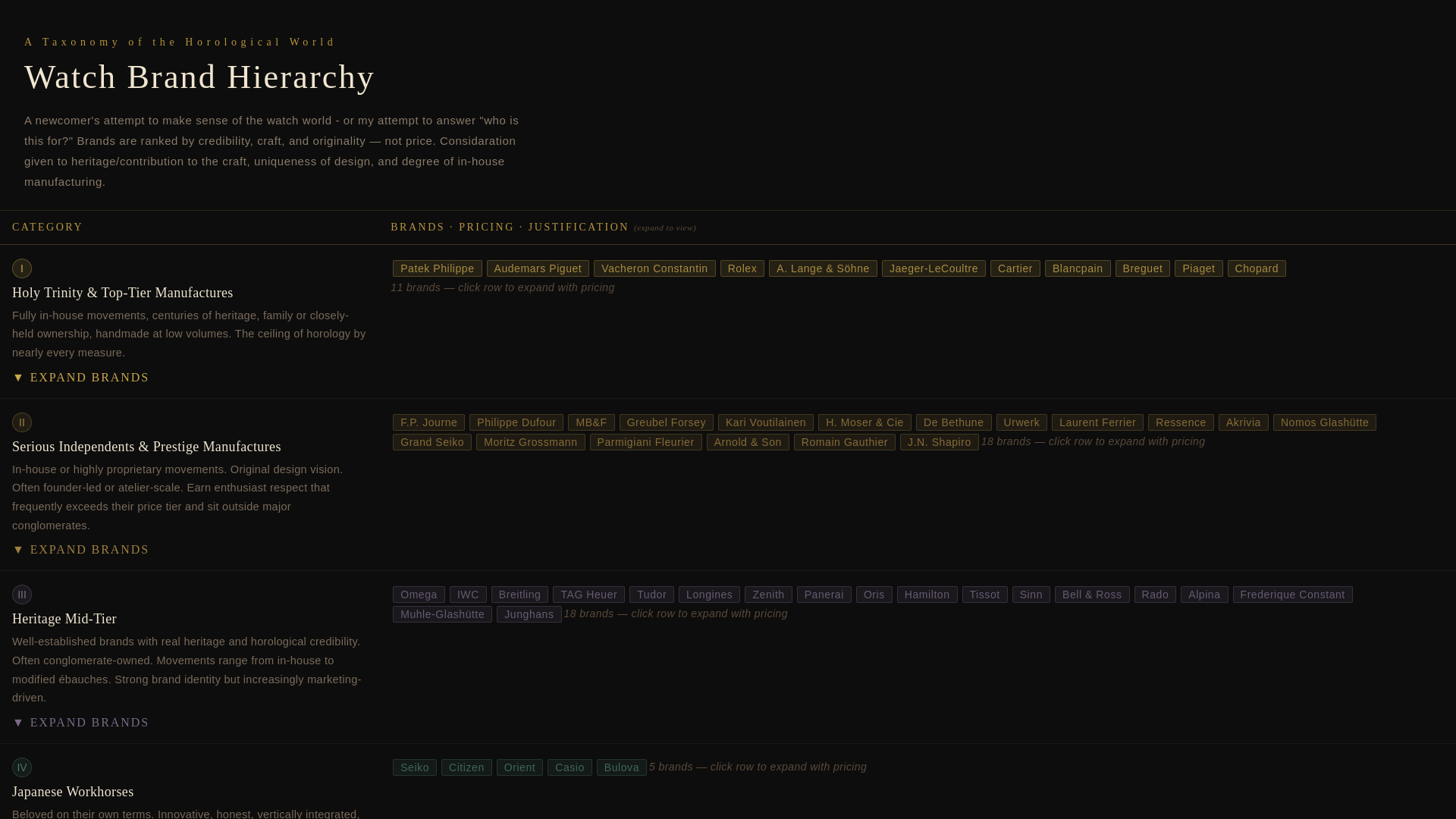Choose the MB&F tag

(591, 422)
